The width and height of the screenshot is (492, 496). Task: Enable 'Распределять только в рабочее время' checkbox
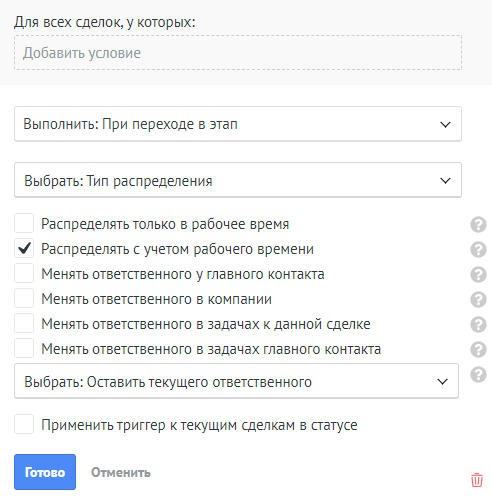coord(24,223)
